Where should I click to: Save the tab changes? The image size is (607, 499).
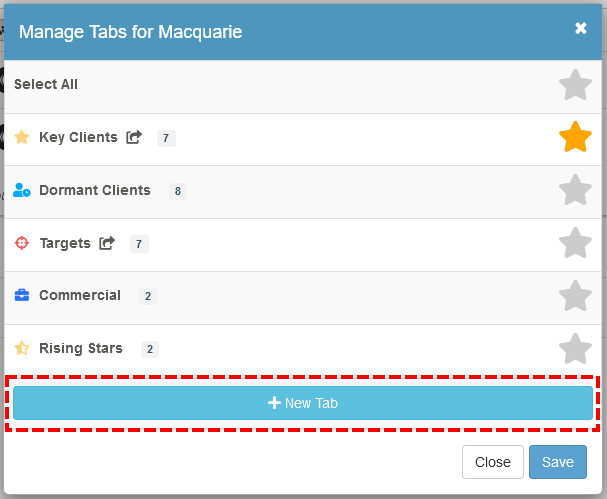pyautogui.click(x=558, y=462)
